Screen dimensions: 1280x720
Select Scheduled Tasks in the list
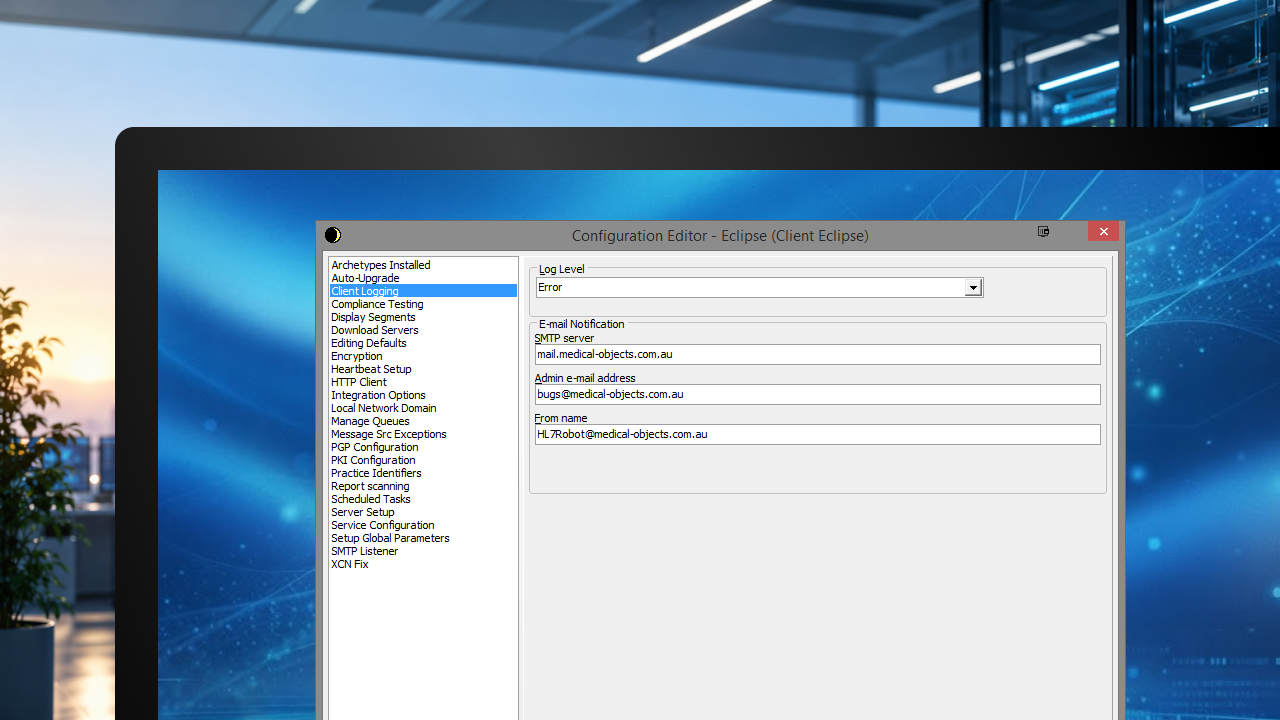point(423,499)
